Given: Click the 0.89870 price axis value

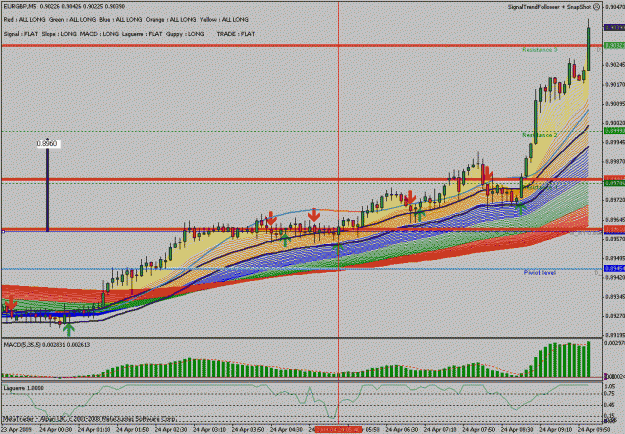Looking at the screenshot, I should click(615, 161).
